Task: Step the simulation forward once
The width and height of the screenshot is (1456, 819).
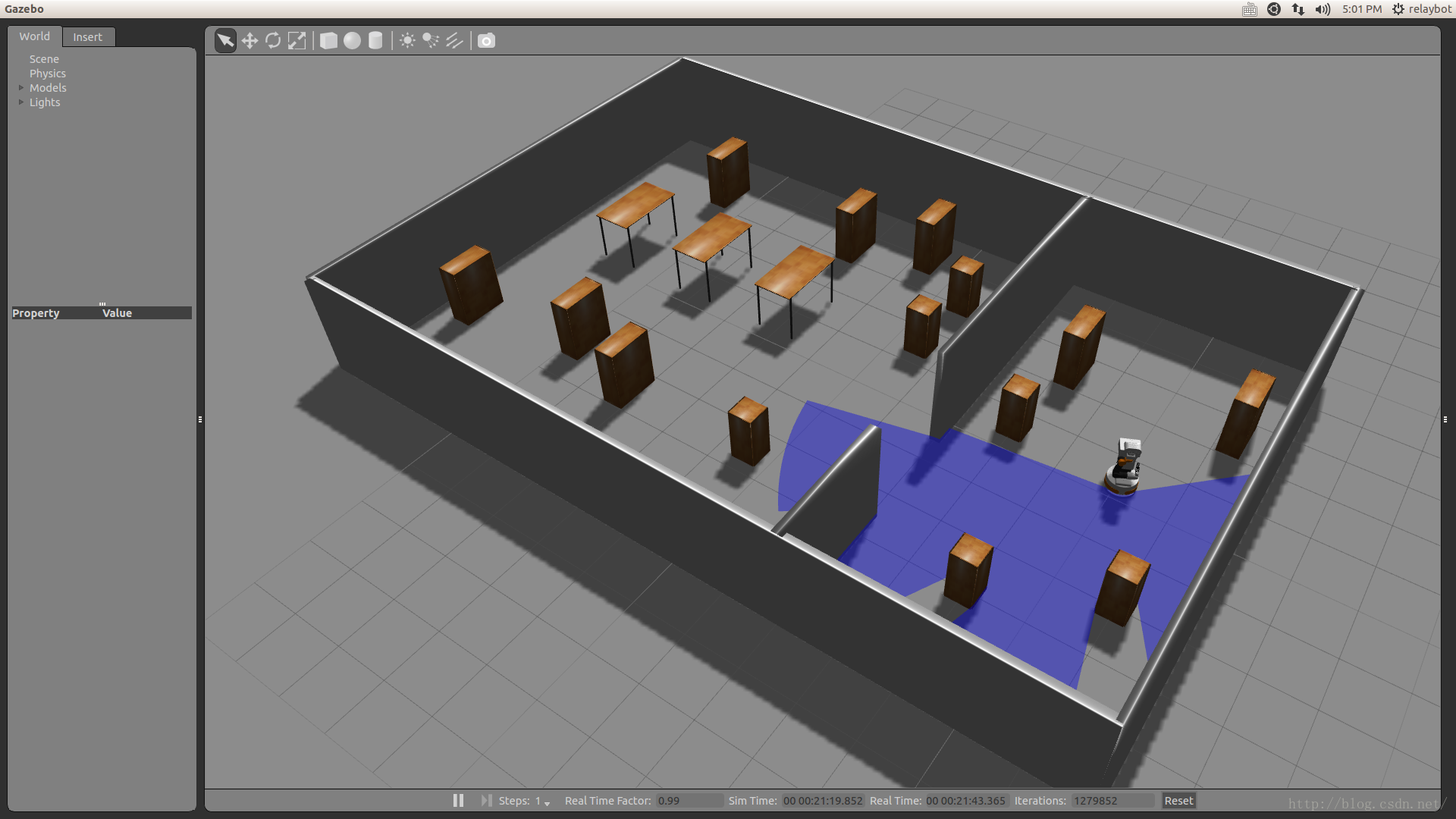Action: (486, 801)
